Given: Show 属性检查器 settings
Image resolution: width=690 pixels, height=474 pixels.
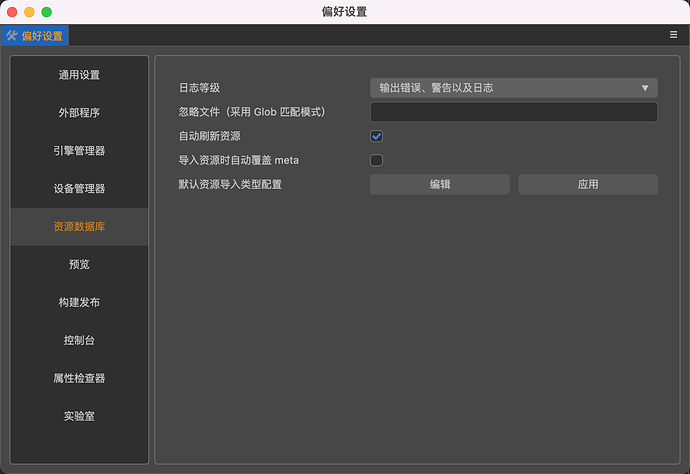Looking at the screenshot, I should 79,378.
